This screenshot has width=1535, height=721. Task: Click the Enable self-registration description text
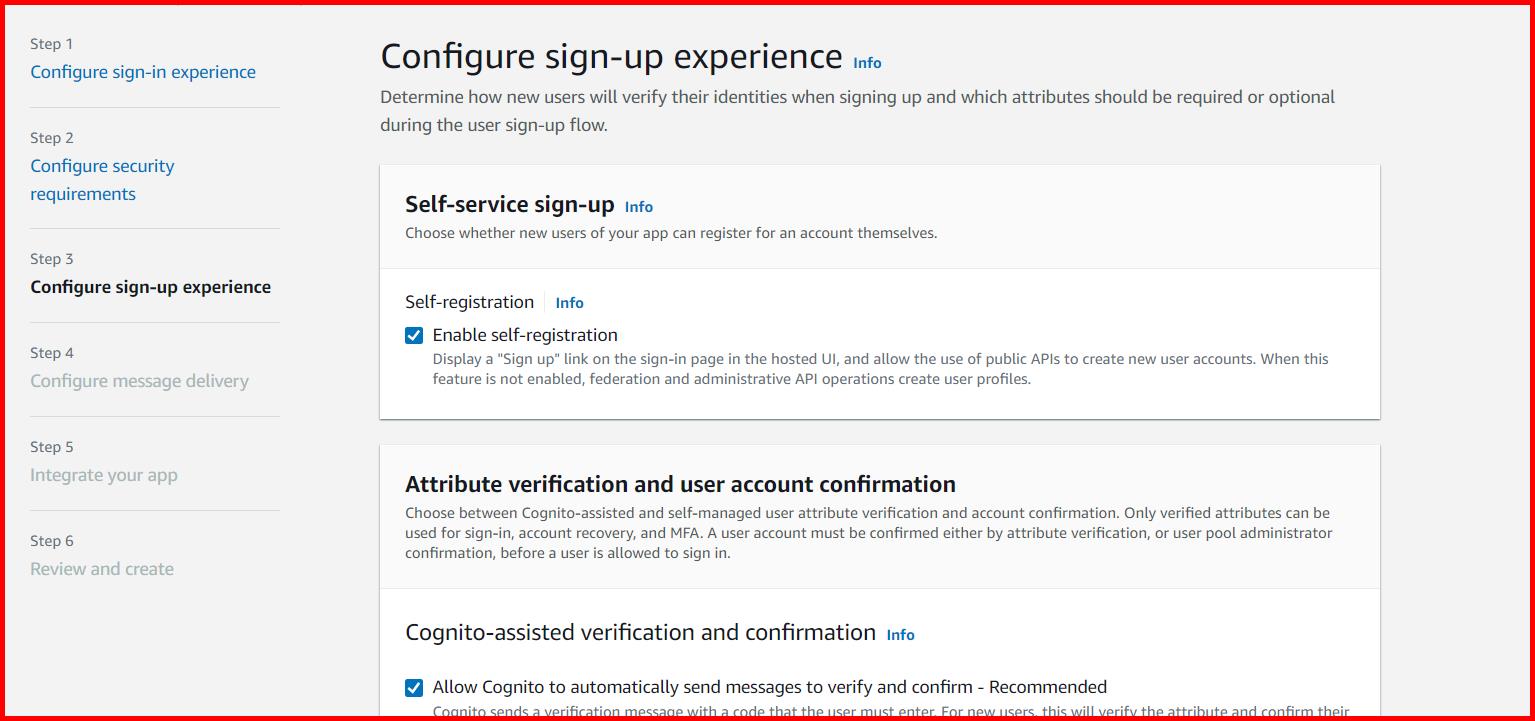tap(880, 368)
